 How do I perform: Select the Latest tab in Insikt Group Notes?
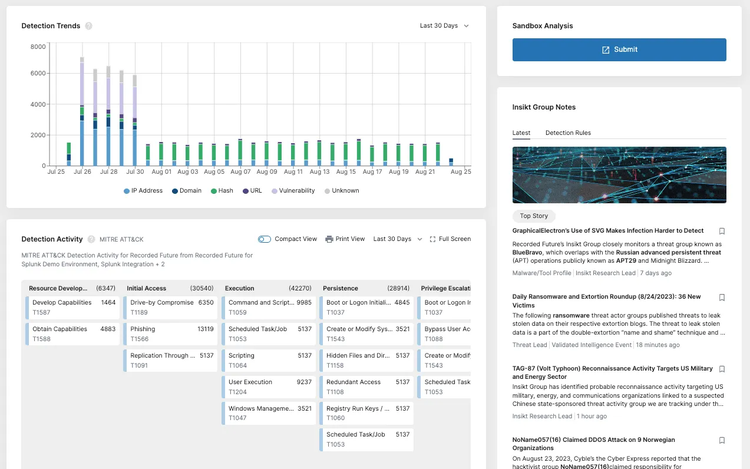pyautogui.click(x=521, y=133)
